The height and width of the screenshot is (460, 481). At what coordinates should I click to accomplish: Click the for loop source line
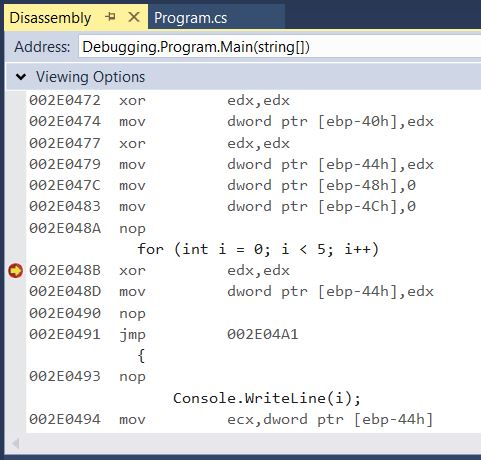(x=258, y=249)
